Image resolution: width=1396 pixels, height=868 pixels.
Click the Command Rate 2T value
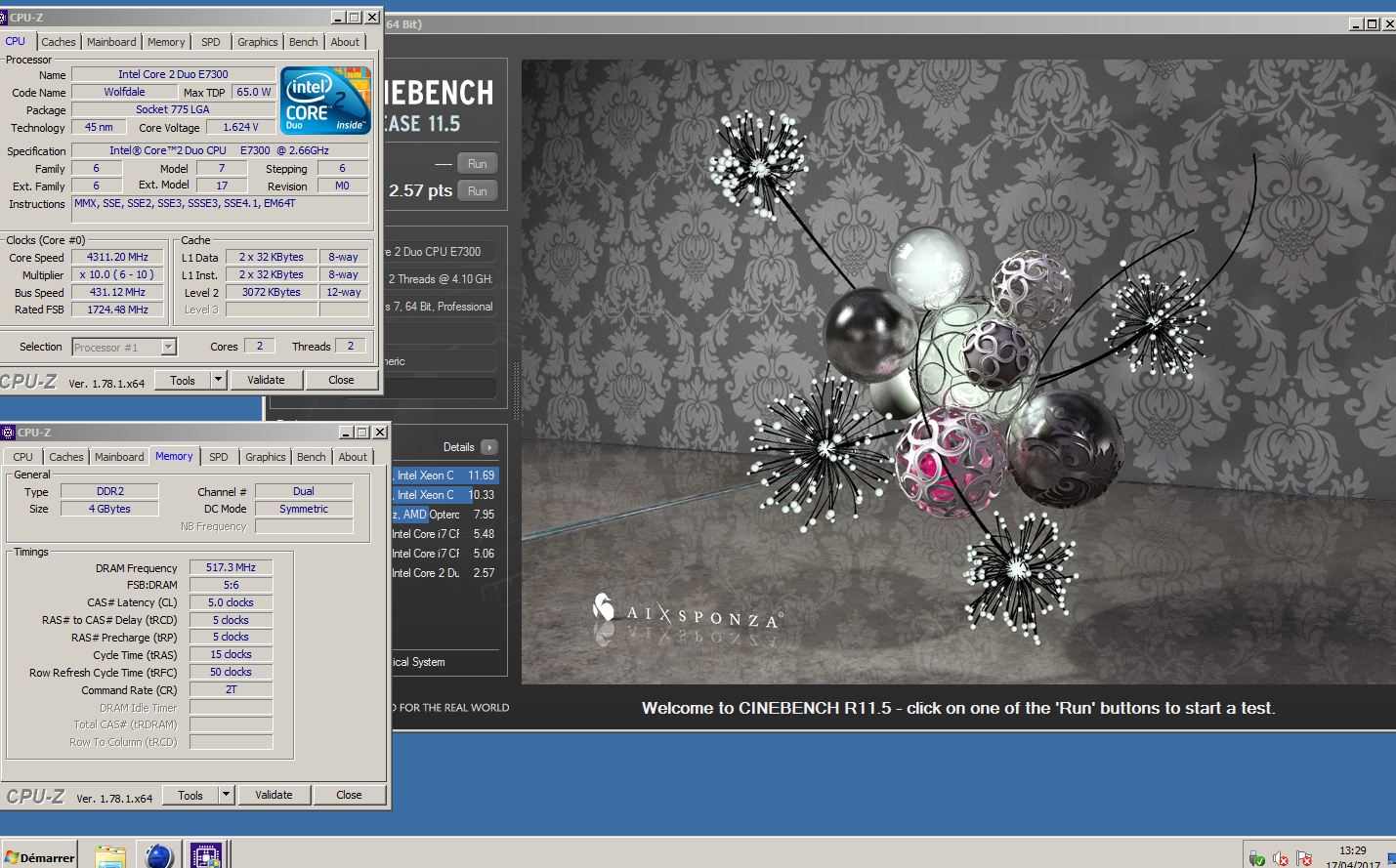tap(231, 689)
